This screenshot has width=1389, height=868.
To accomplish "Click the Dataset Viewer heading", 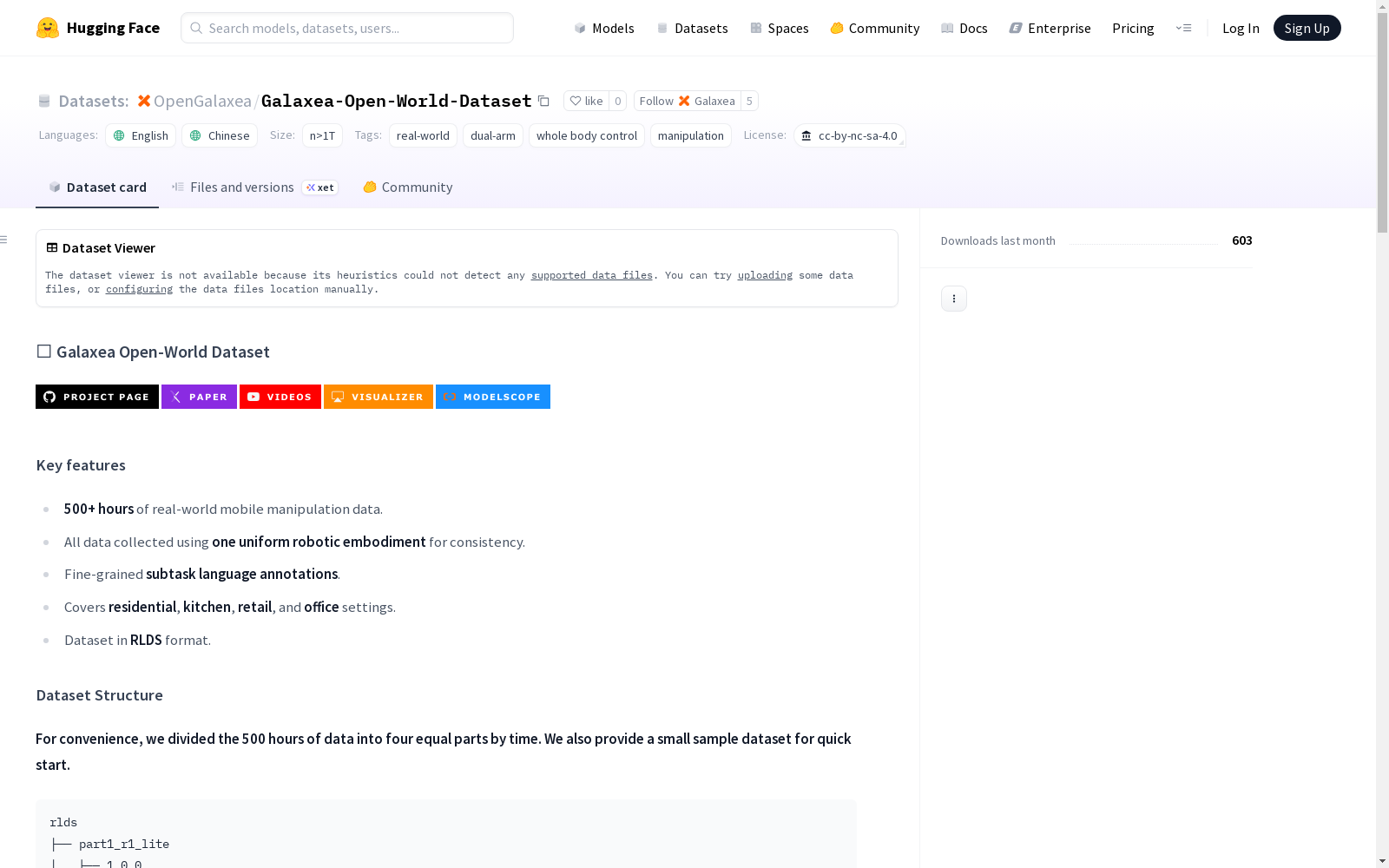I will pyautogui.click(x=109, y=247).
